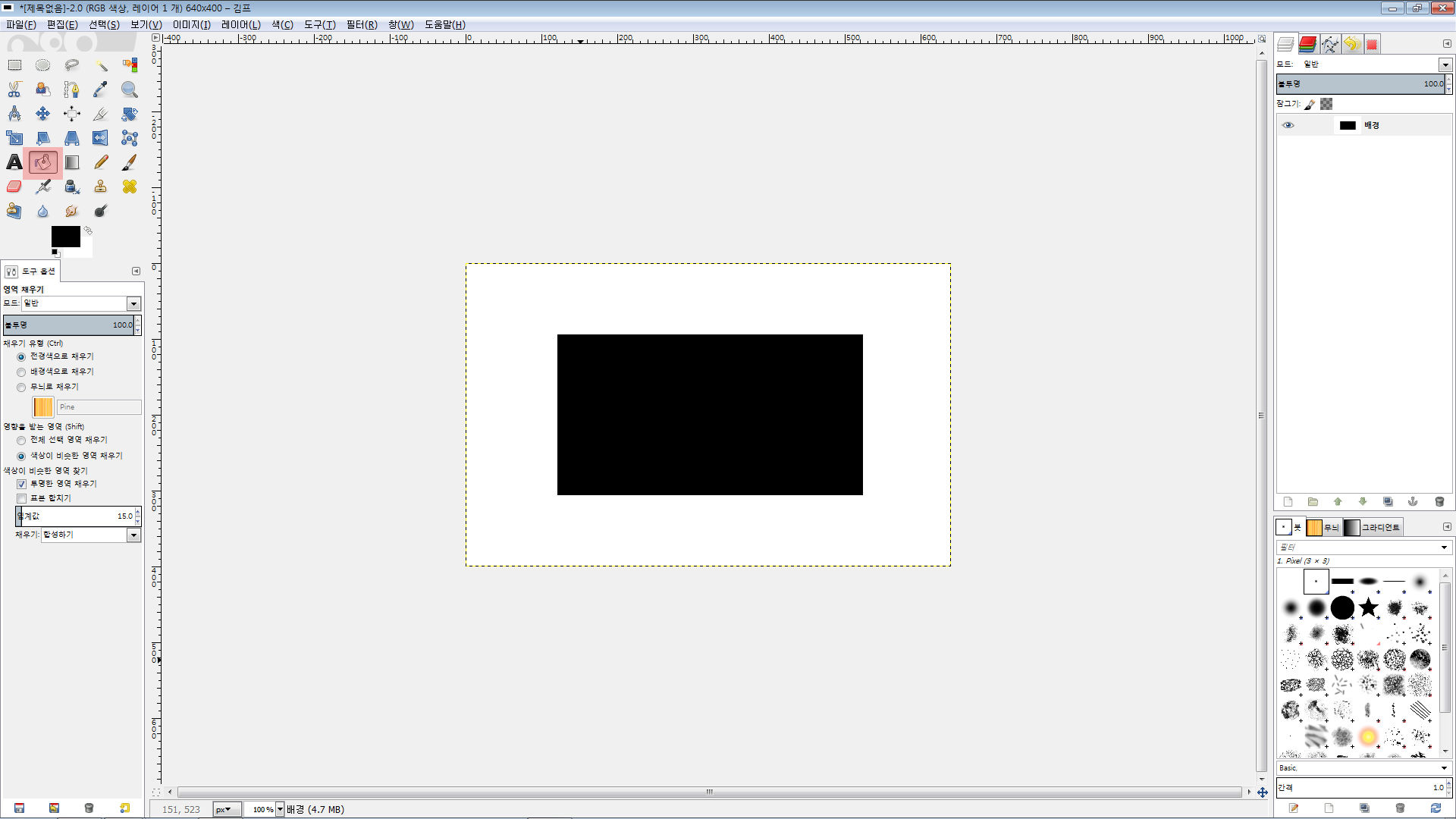
Task: Select the Measure compass tool
Action: click(14, 114)
